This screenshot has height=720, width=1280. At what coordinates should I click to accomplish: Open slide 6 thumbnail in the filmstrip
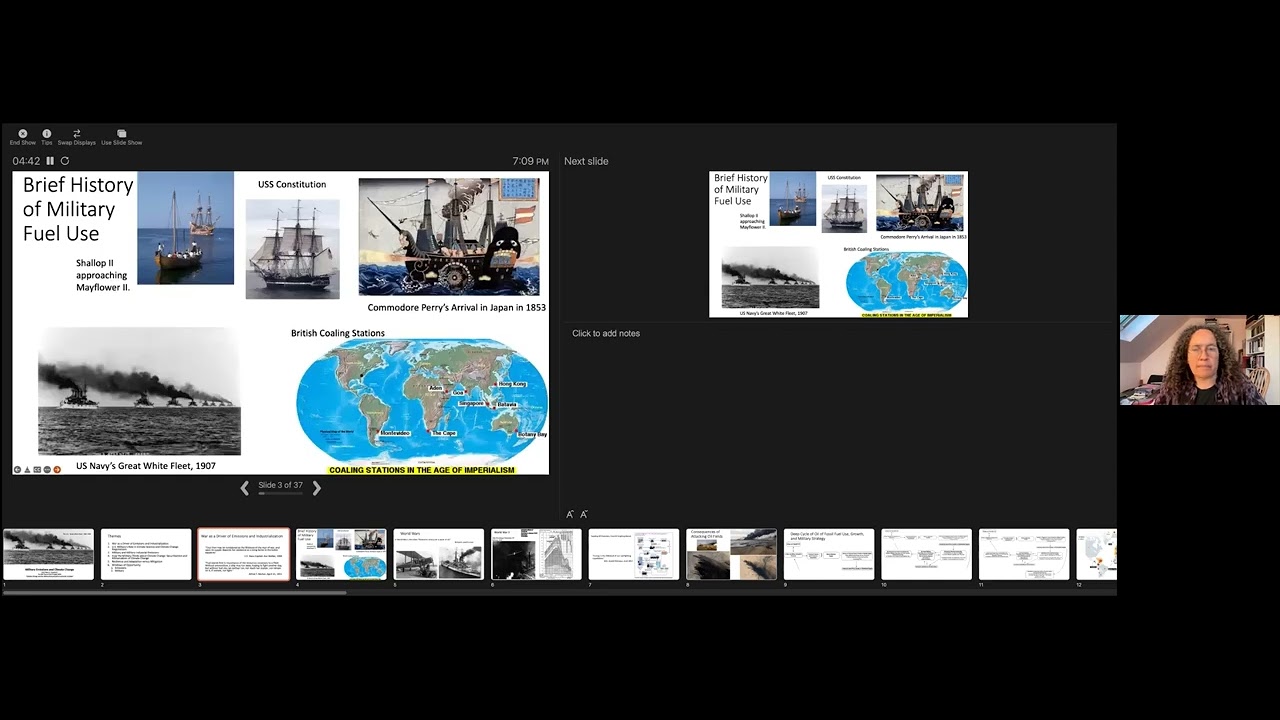click(536, 554)
